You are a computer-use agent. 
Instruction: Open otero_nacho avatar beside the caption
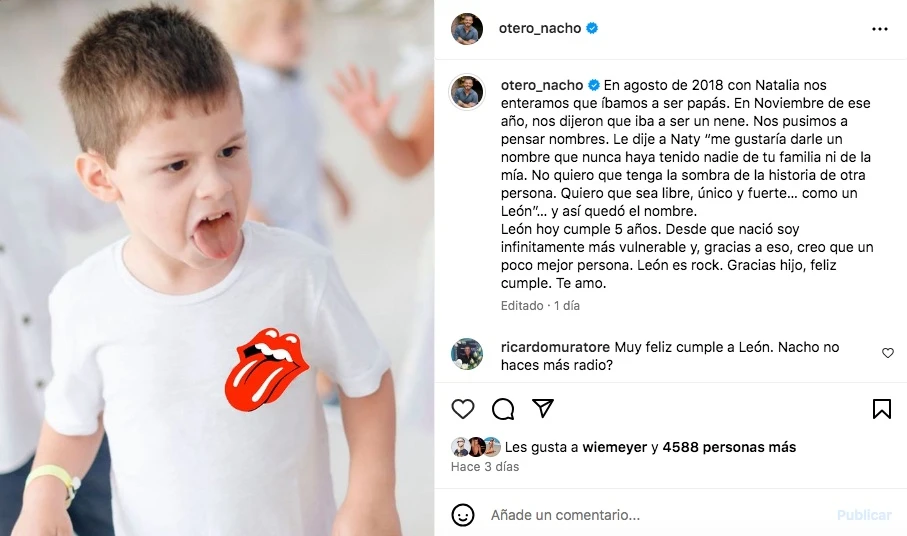(x=467, y=91)
